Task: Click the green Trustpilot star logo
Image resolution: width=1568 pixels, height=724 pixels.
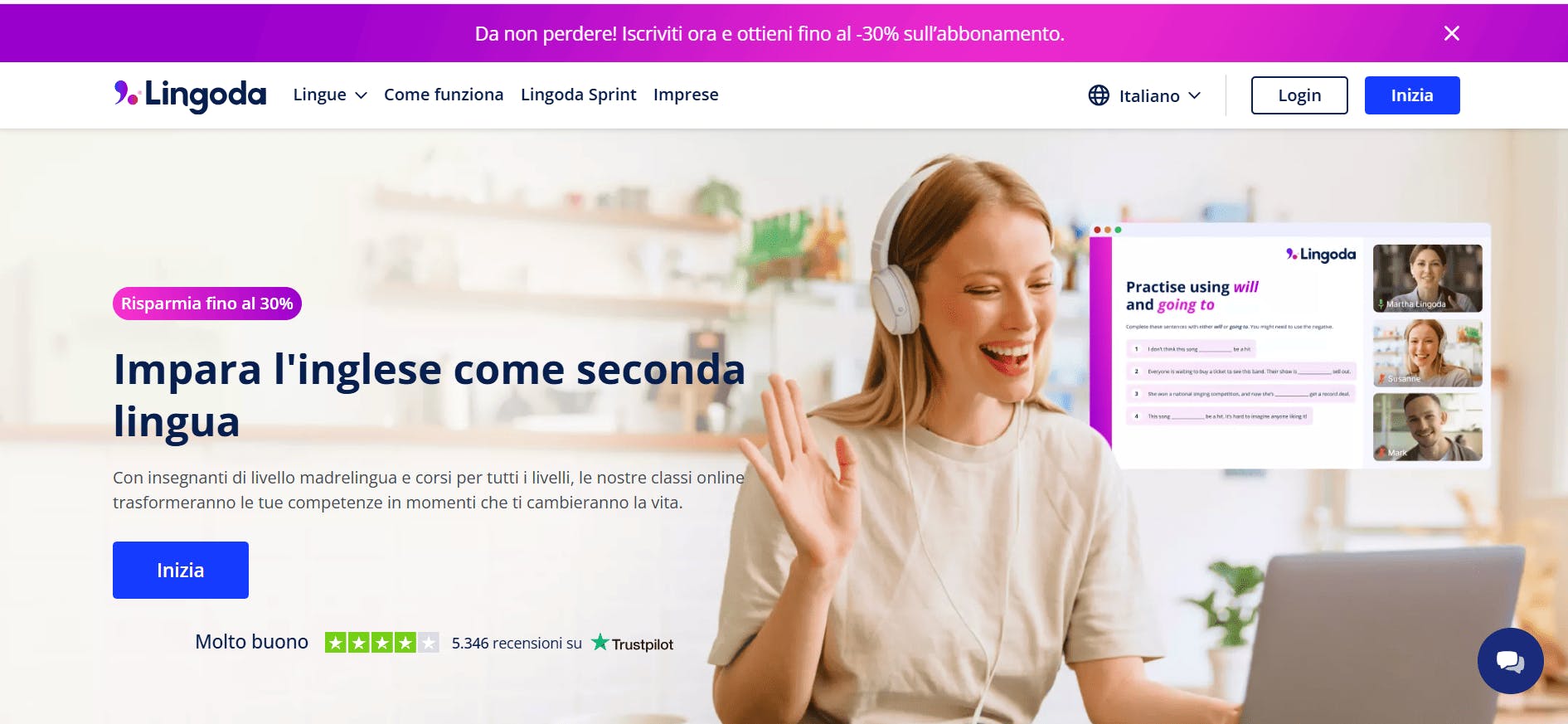Action: 600,643
